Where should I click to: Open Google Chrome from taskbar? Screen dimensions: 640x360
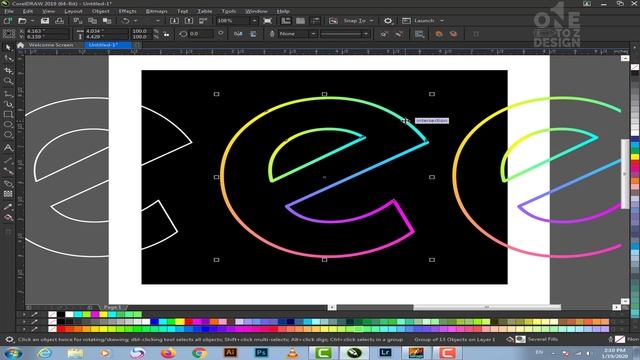199,352
